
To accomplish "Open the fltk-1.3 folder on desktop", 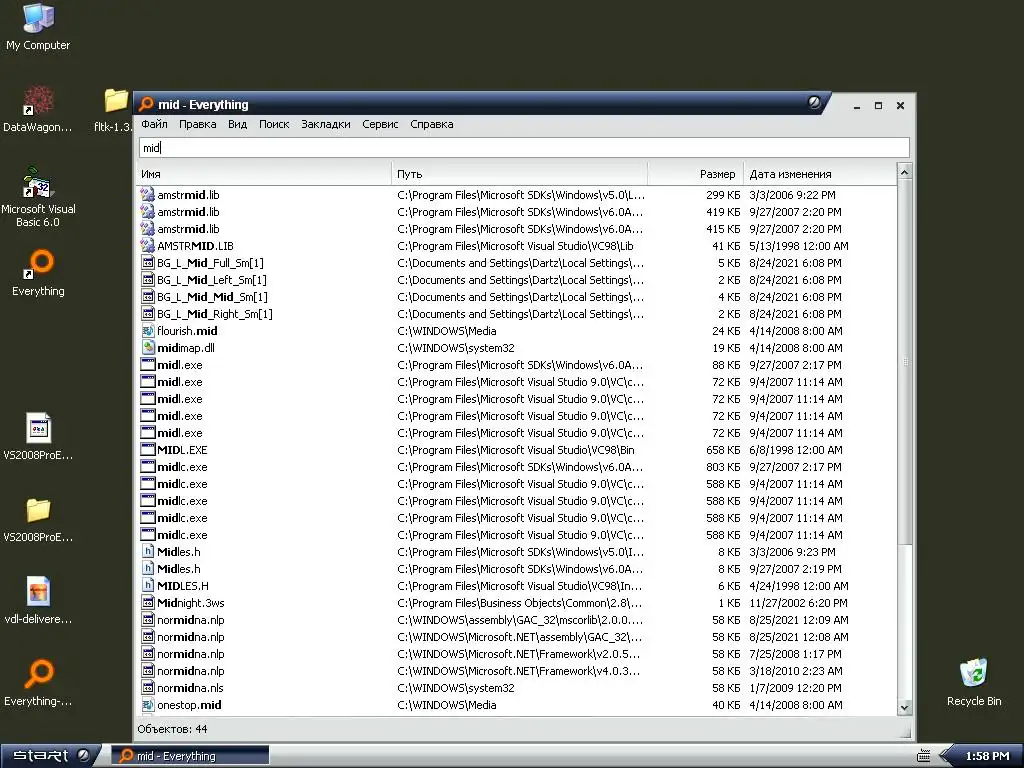I will 116,110.
